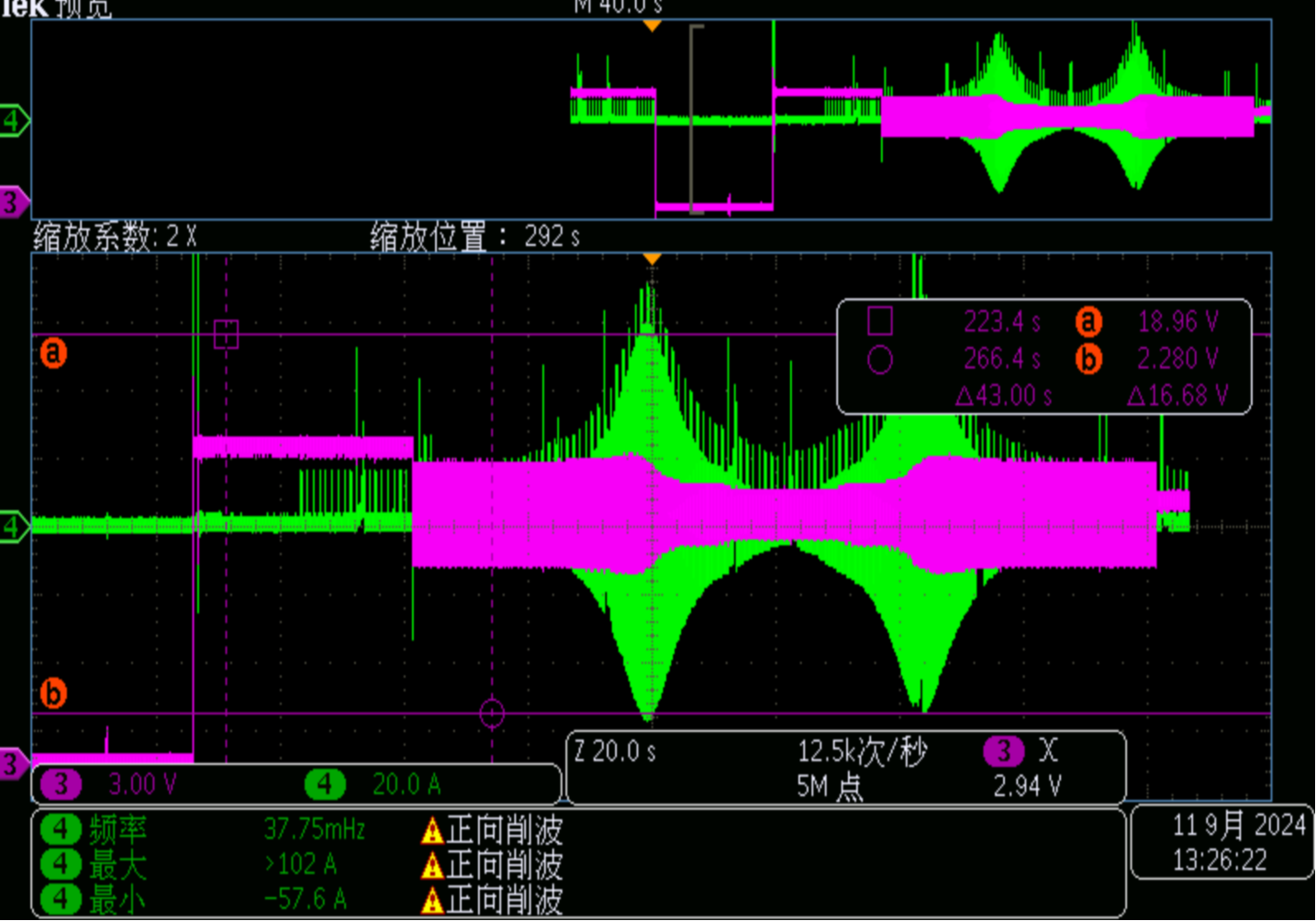The height and width of the screenshot is (921, 1316).
Task: Click the zoom bracket in the overview waveform
Action: pyautogui.click(x=696, y=119)
